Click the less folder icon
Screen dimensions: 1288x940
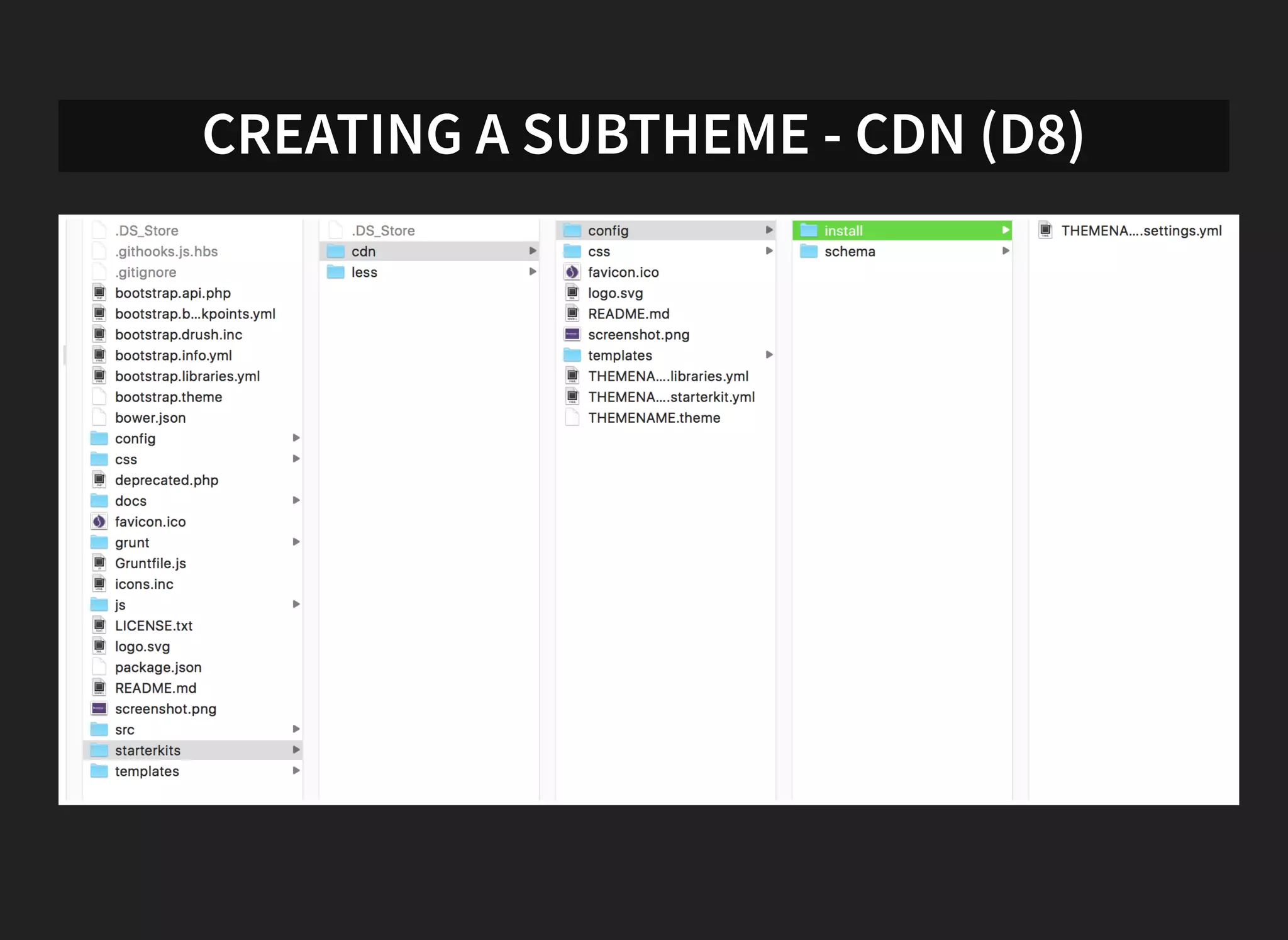[x=336, y=272]
